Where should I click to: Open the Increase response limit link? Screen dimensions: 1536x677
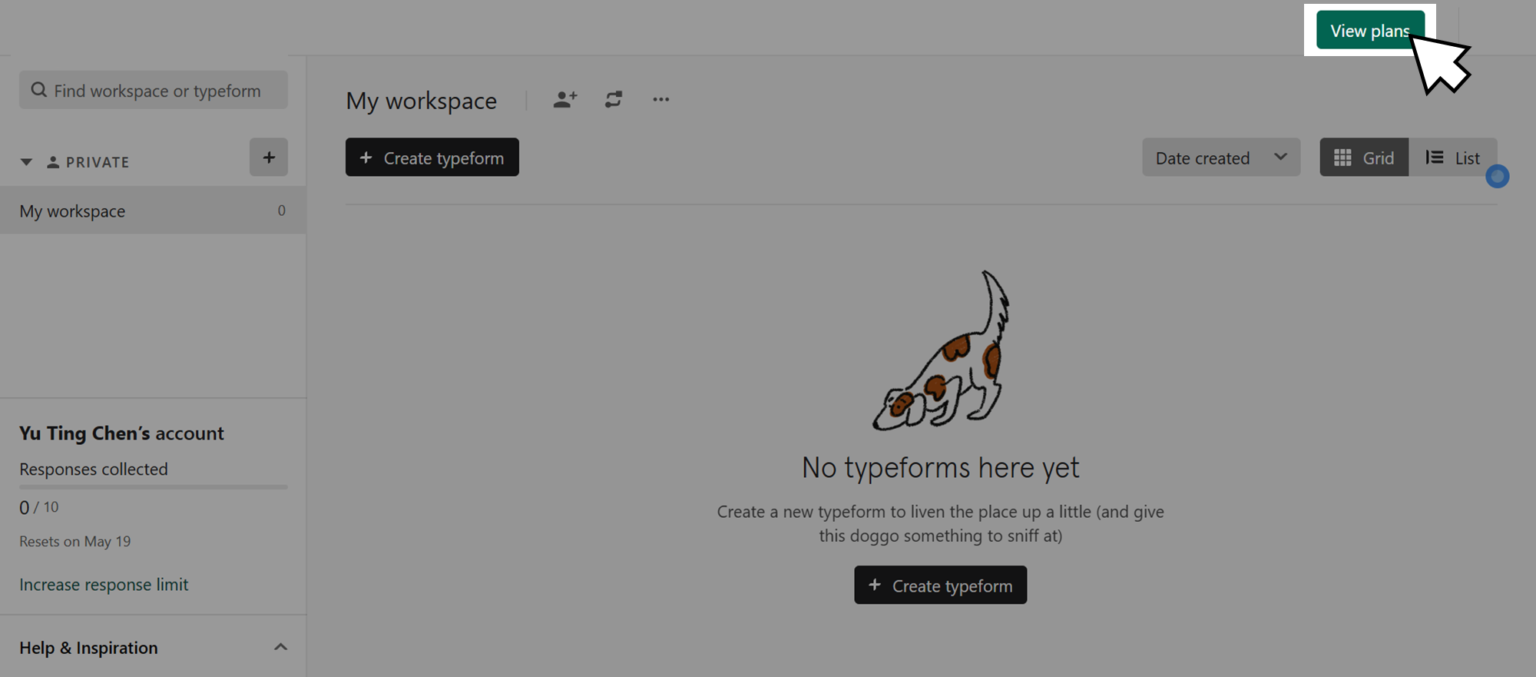point(104,584)
